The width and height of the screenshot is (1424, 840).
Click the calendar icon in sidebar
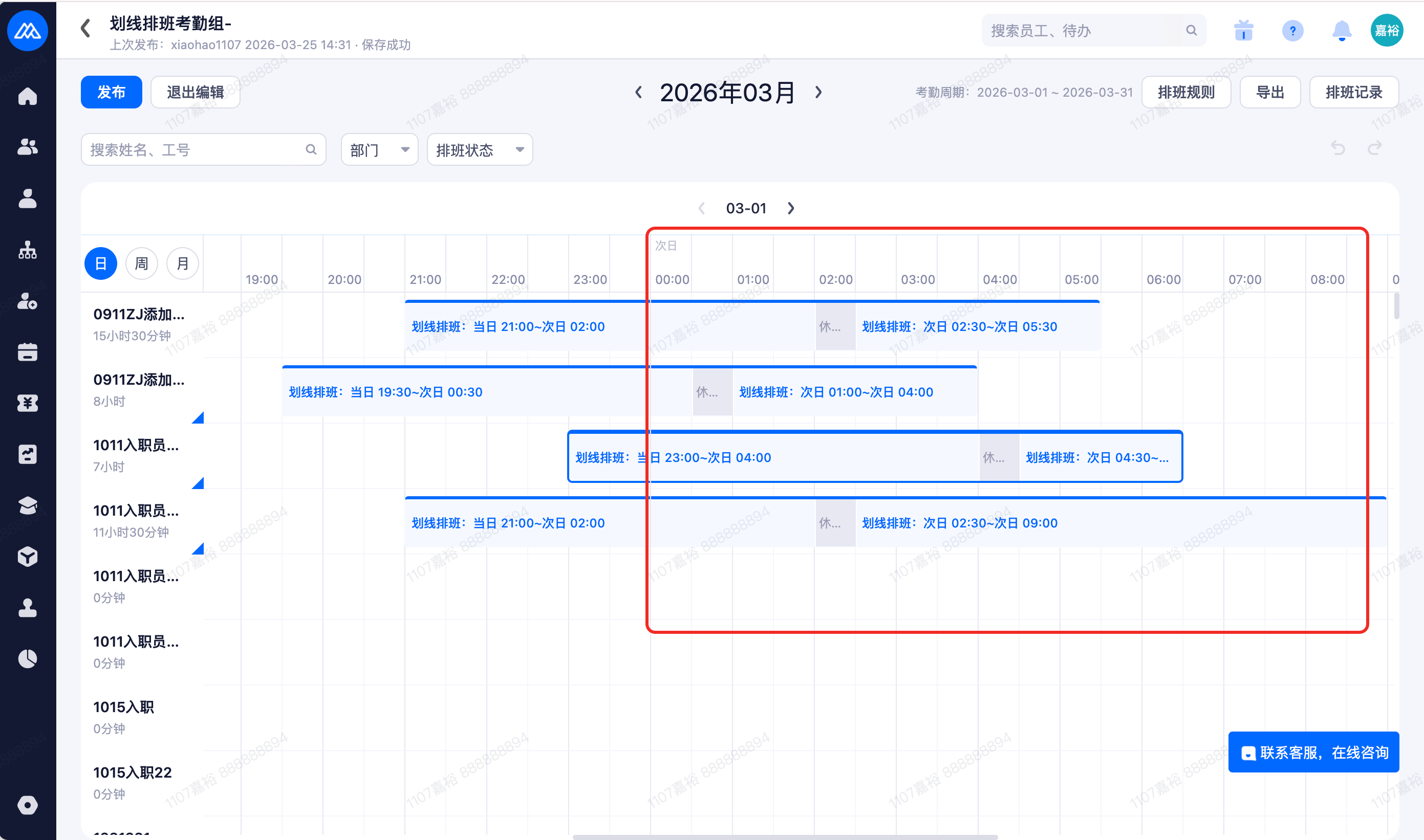(x=27, y=352)
